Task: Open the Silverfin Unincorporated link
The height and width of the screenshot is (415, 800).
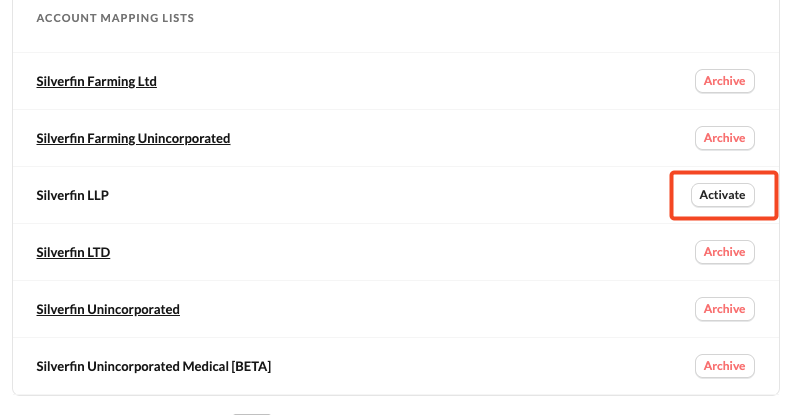Action: tap(108, 309)
